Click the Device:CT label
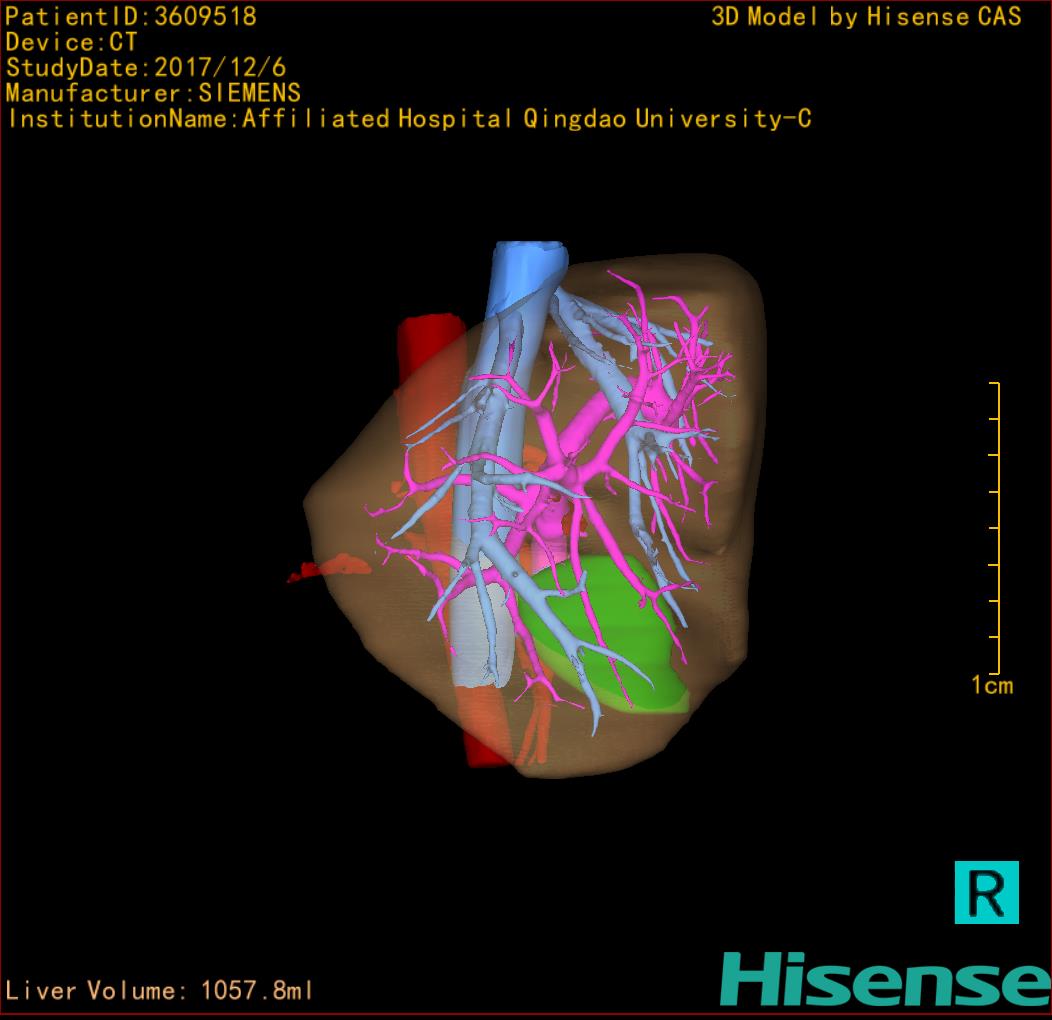Image resolution: width=1052 pixels, height=1020 pixels. (x=71, y=42)
